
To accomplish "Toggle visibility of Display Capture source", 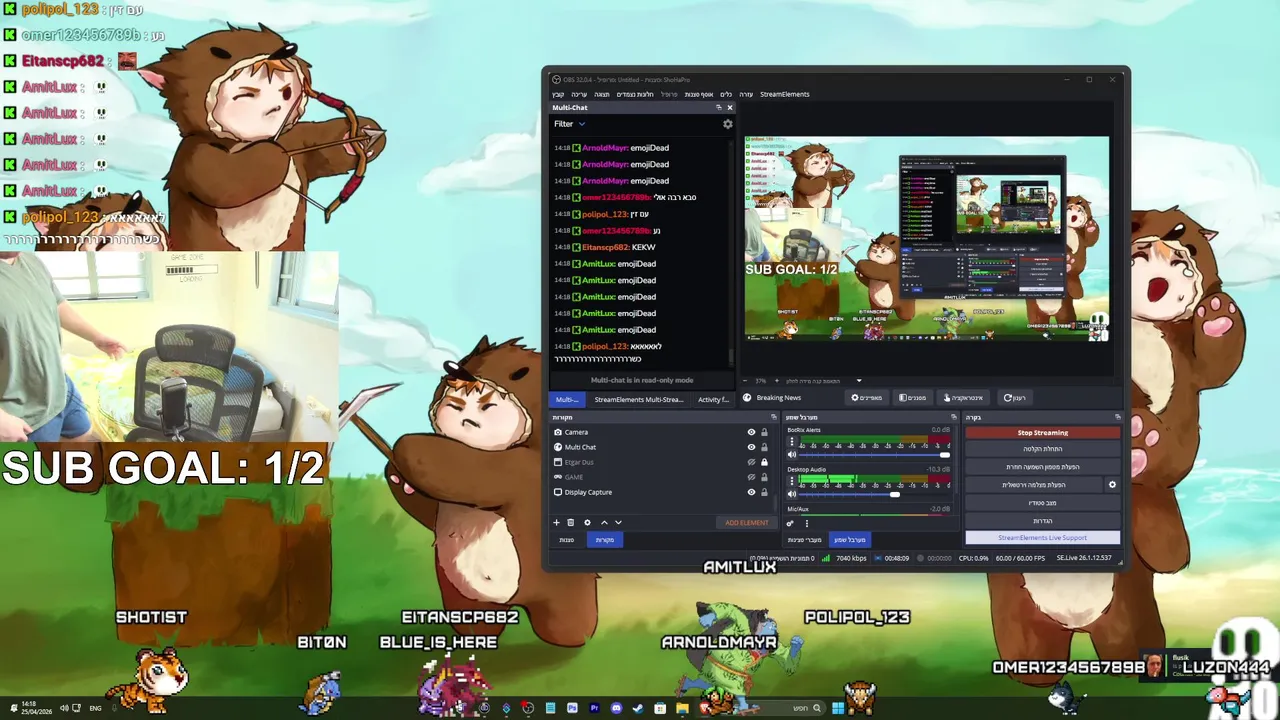I will tap(751, 492).
